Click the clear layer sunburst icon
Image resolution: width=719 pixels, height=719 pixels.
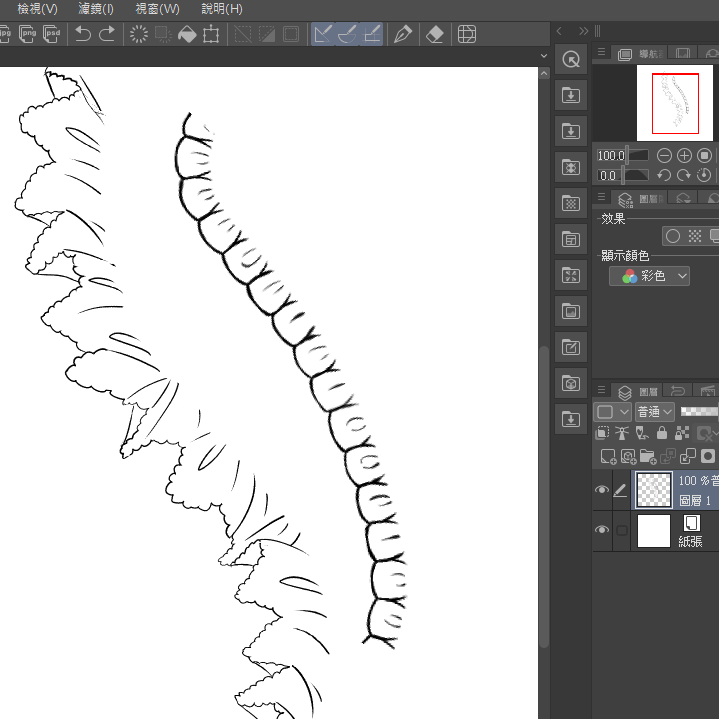[138, 34]
